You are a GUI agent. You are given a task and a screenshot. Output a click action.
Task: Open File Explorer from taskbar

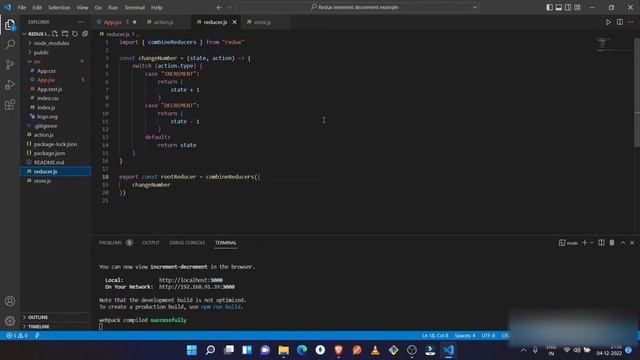pos(283,350)
